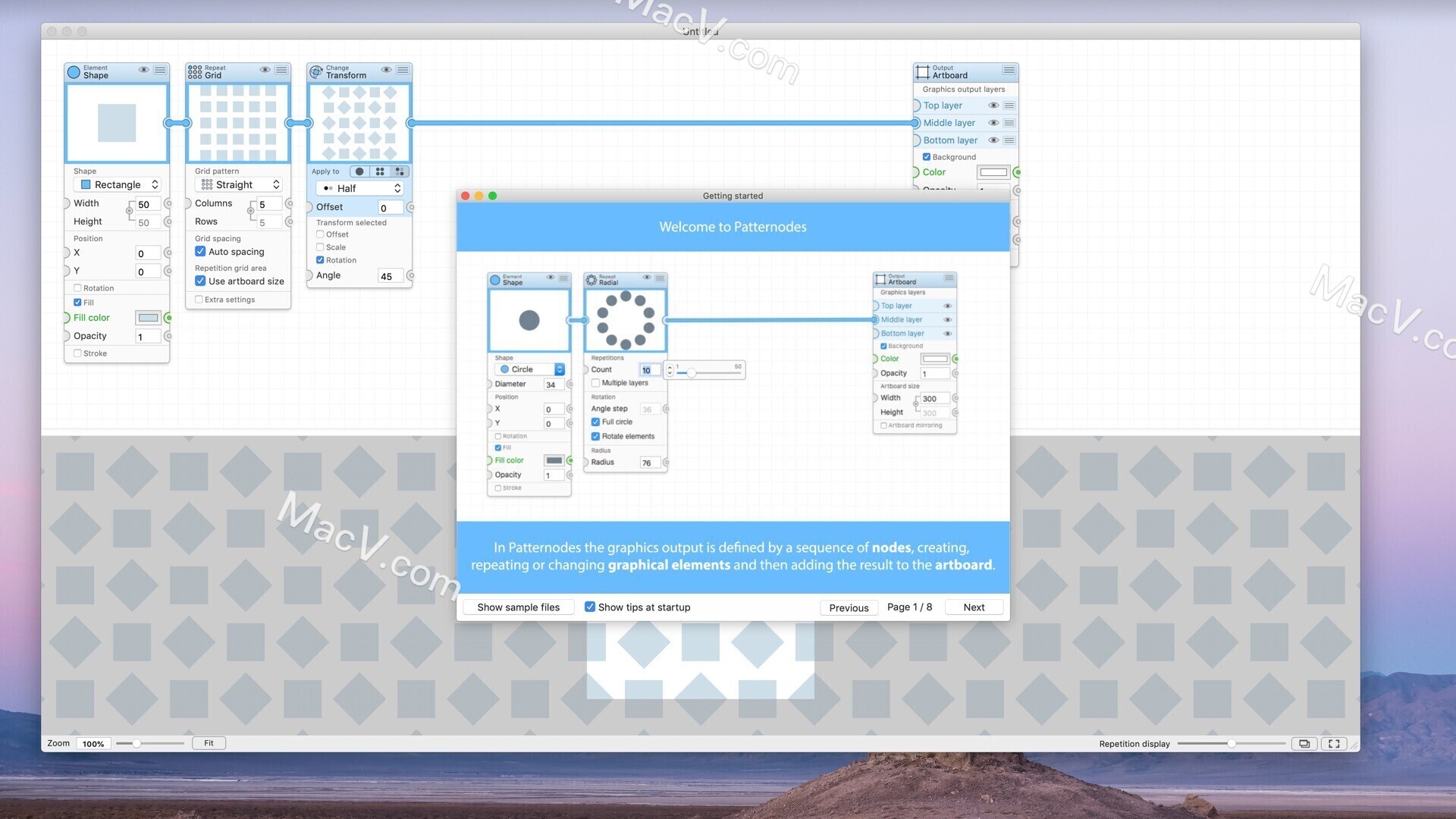Click the Shape node output connector

click(168, 123)
